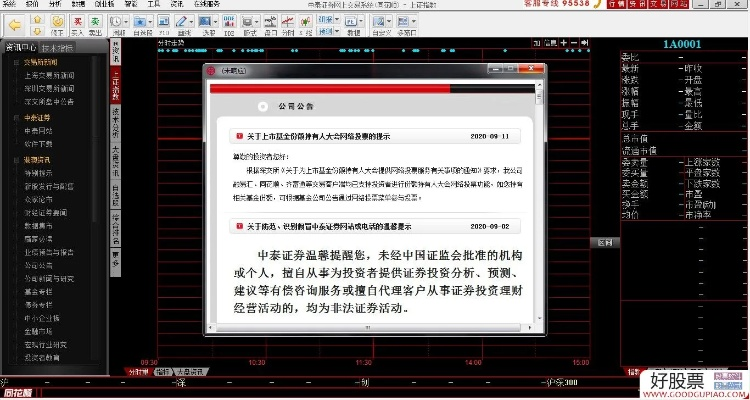The image size is (750, 400).
Task: Select the 技术分析 vertical tab
Action: (x=115, y=122)
